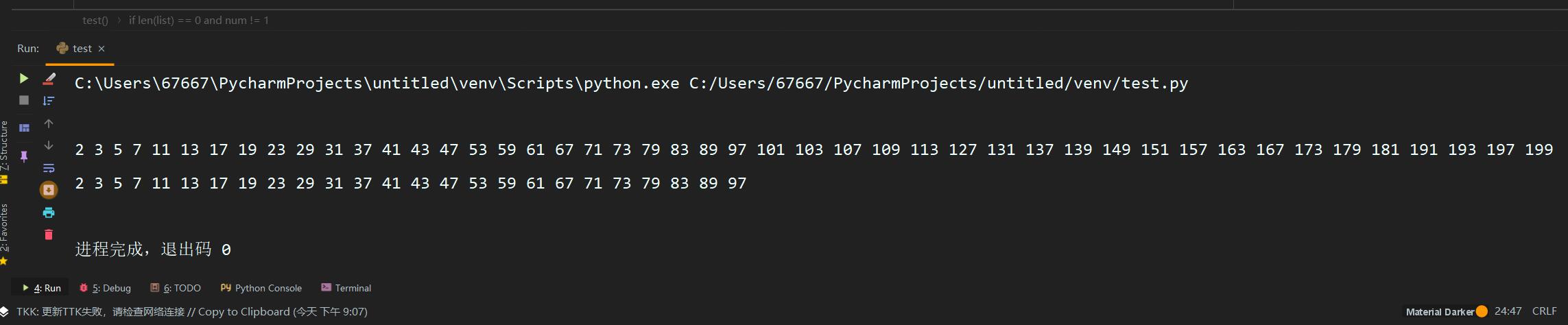Open the Python Console tab
The image size is (1568, 325).
(261, 288)
